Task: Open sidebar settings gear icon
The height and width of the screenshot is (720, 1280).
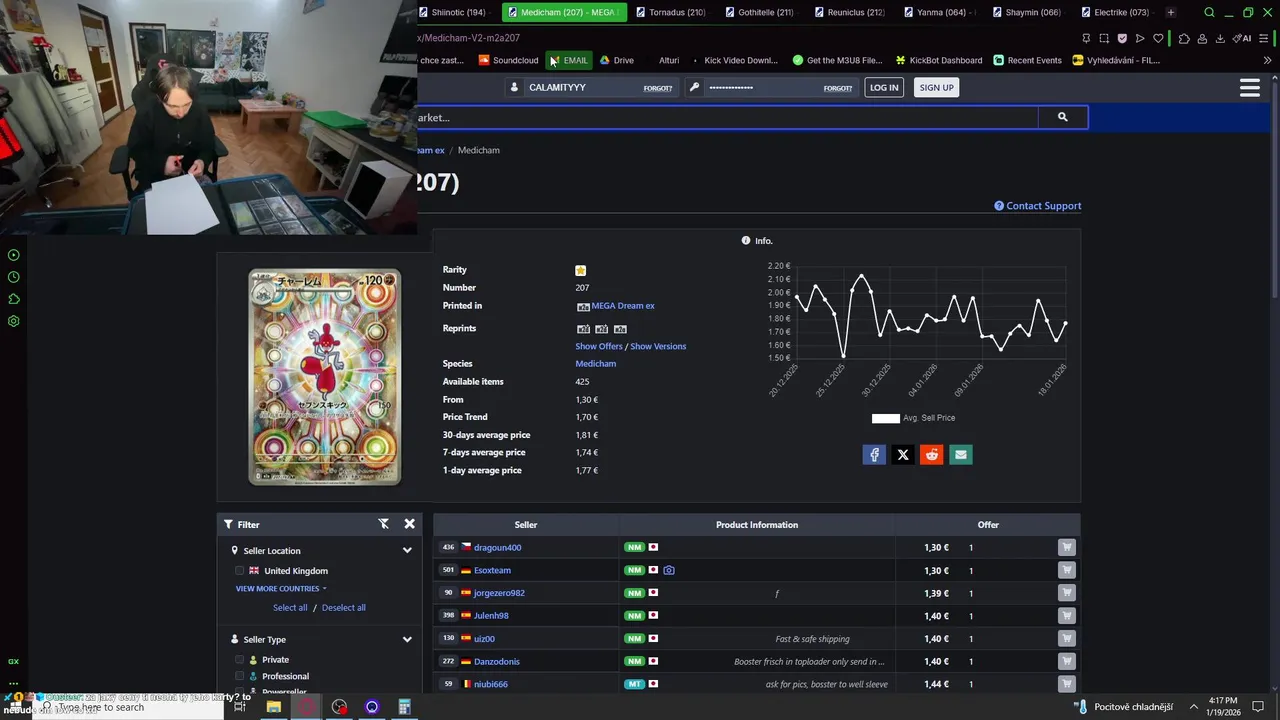Action: (x=14, y=321)
